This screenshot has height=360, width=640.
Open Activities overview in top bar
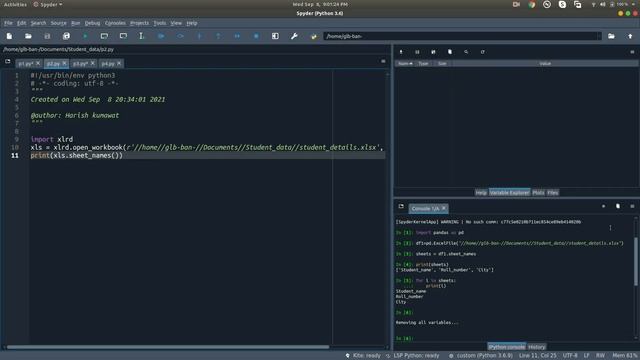tap(15, 4)
